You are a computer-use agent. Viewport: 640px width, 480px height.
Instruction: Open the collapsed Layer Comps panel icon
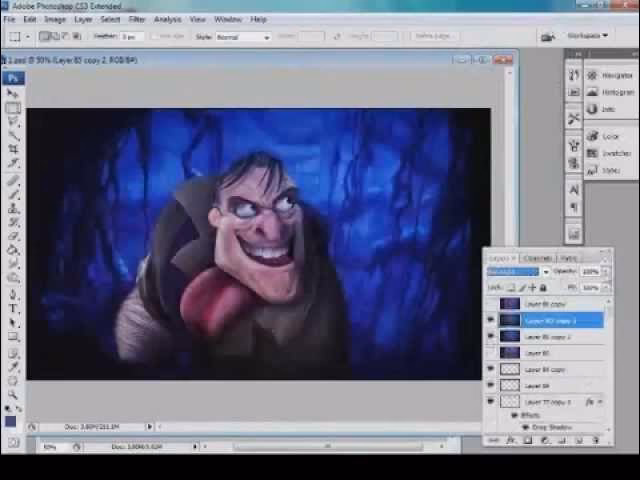(573, 234)
